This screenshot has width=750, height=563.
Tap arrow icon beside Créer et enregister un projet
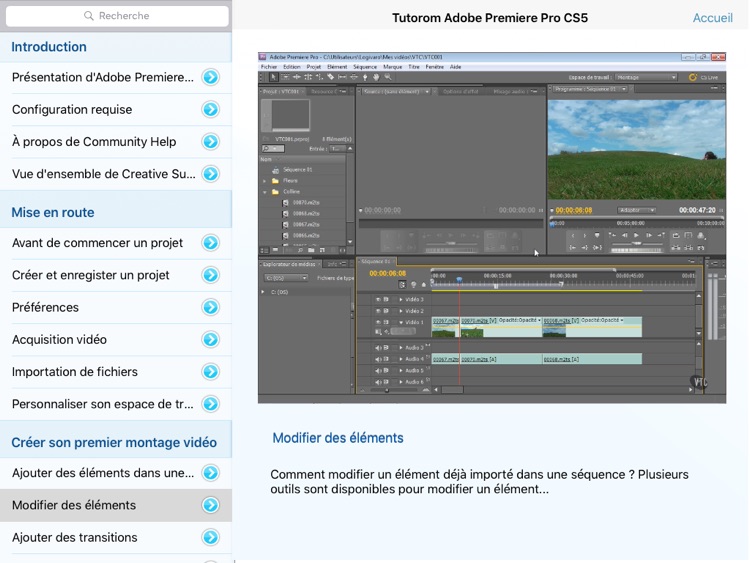(x=210, y=275)
